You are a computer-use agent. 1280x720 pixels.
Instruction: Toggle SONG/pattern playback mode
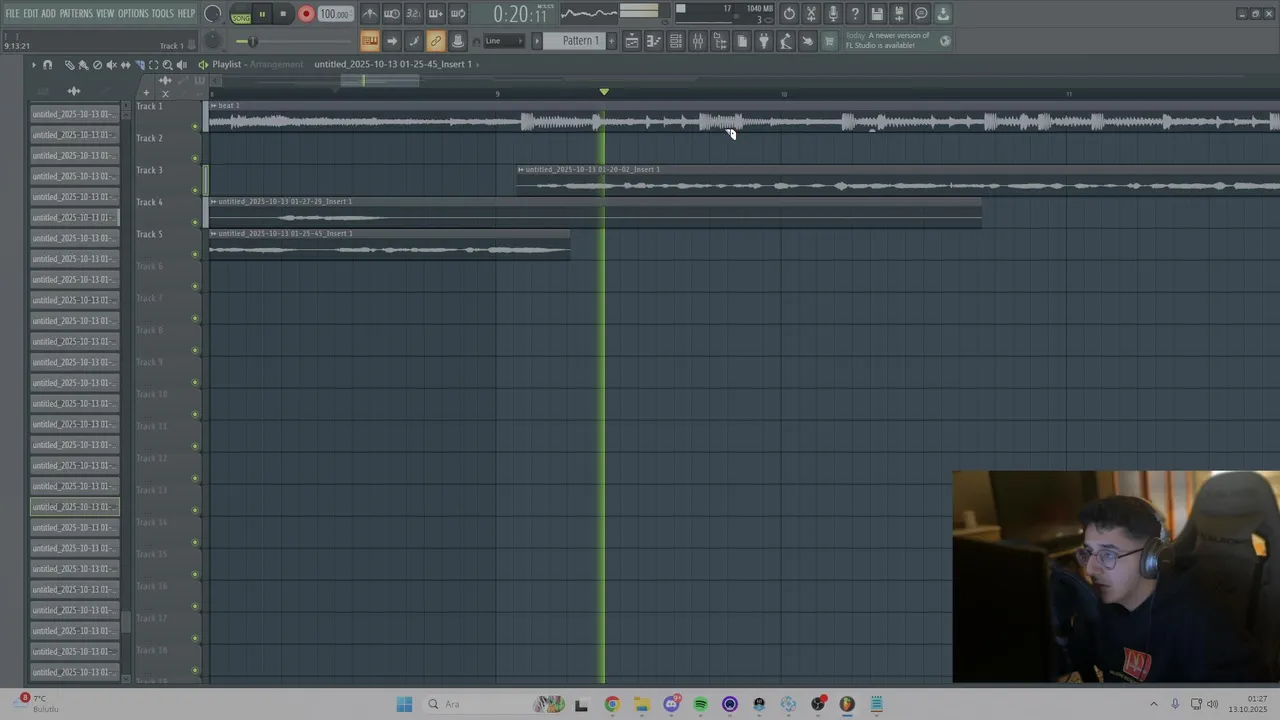(x=241, y=15)
